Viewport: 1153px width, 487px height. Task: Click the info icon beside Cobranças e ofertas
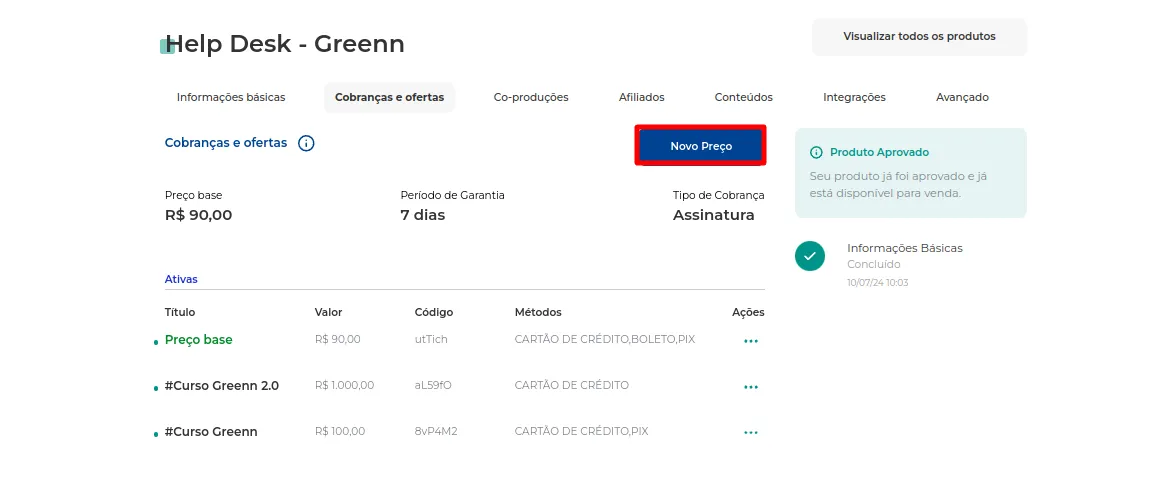point(306,143)
